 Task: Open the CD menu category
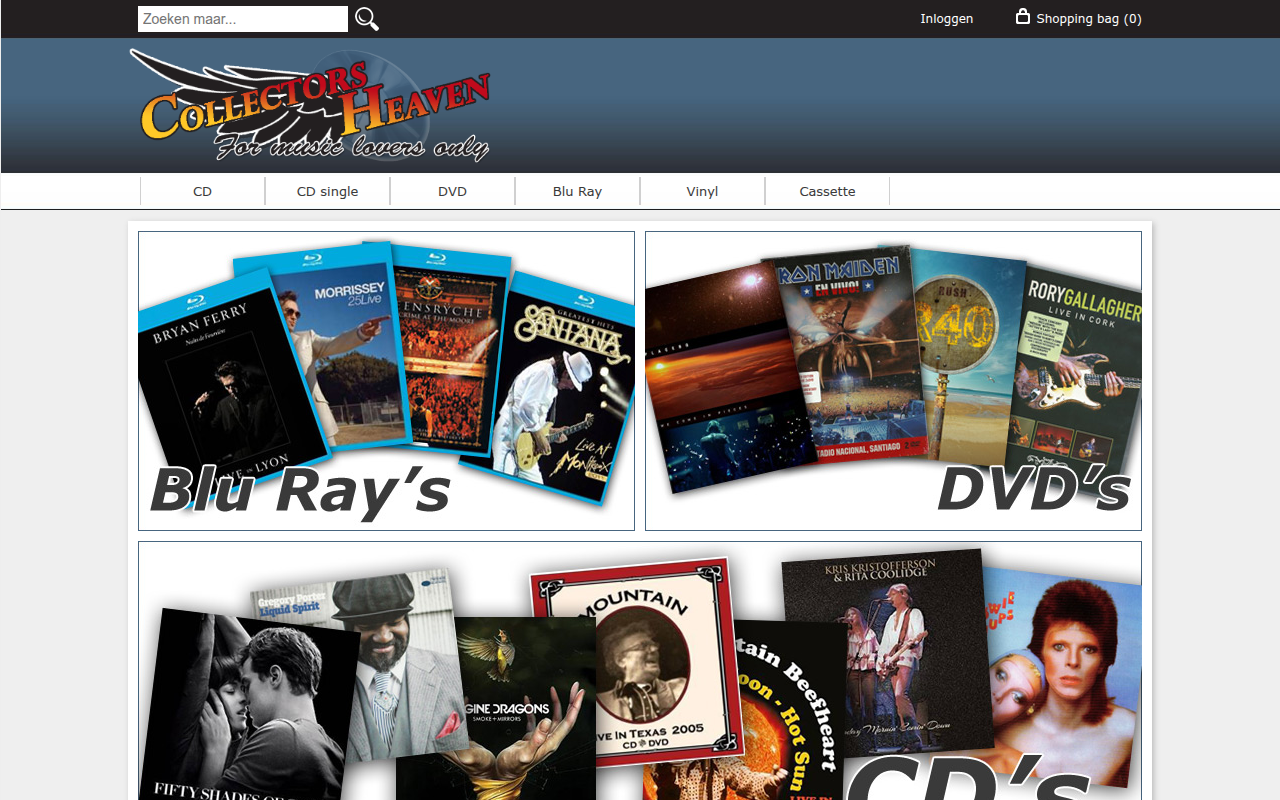[x=203, y=191]
